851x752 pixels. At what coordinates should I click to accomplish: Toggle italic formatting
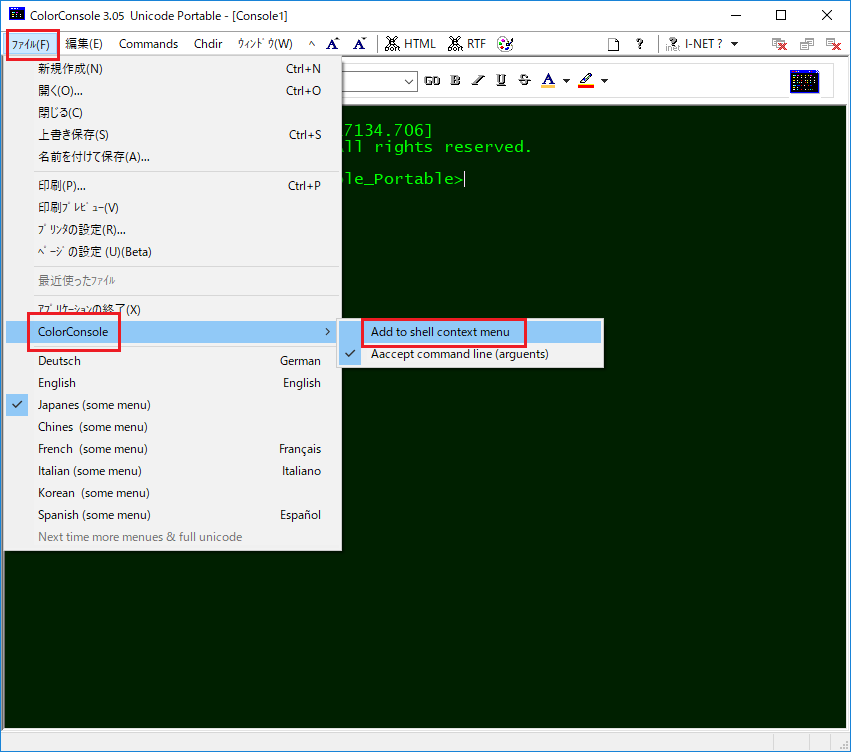point(478,81)
